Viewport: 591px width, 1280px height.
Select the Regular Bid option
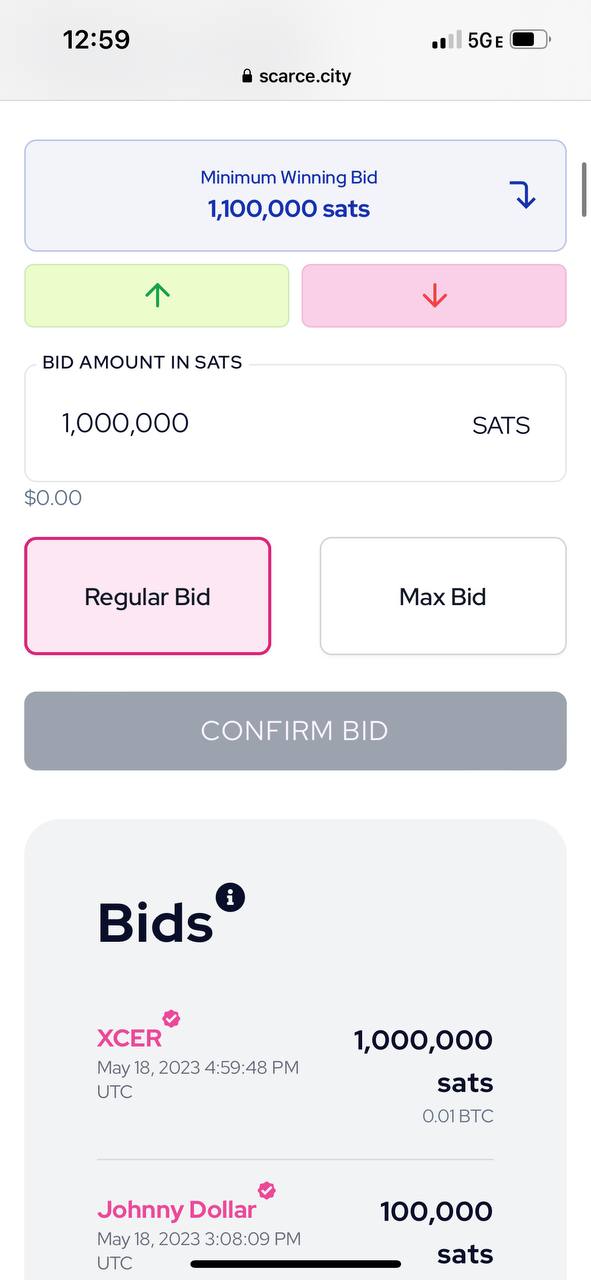click(147, 596)
